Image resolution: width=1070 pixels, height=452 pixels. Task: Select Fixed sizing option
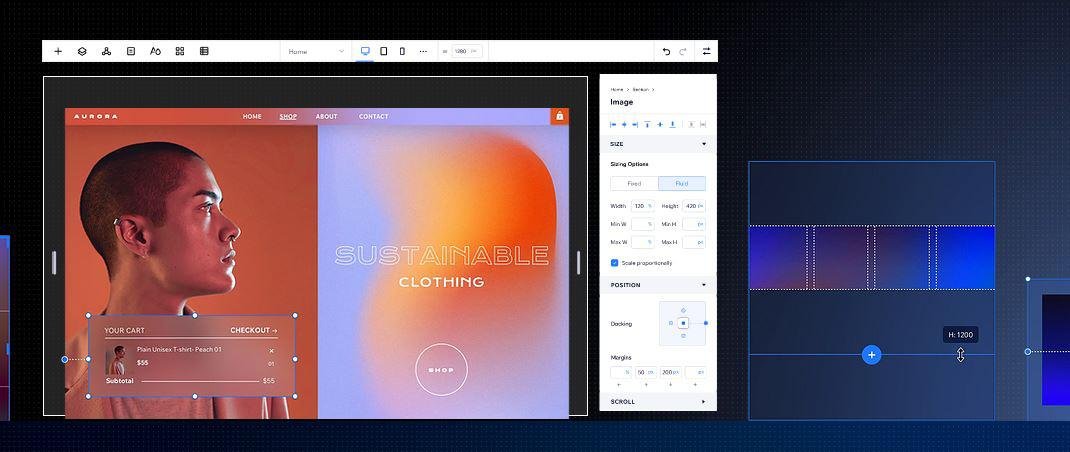tap(634, 184)
